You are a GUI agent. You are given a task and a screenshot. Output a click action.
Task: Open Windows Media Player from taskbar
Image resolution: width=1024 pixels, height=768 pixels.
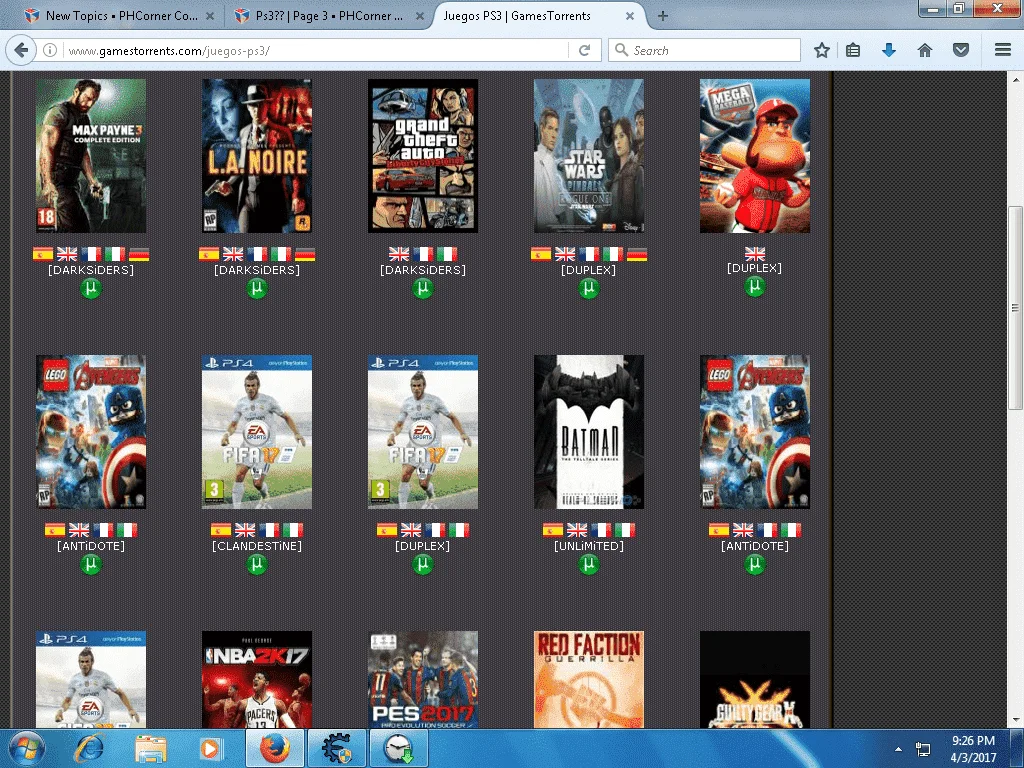210,749
